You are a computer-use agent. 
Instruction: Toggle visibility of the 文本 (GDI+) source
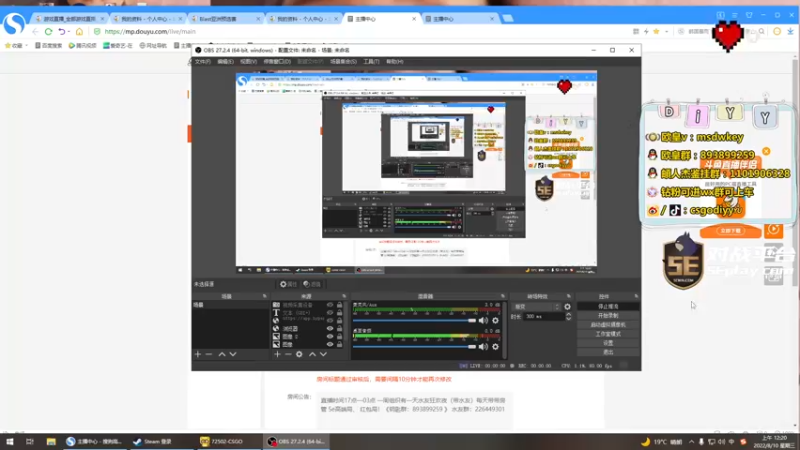coord(330,312)
